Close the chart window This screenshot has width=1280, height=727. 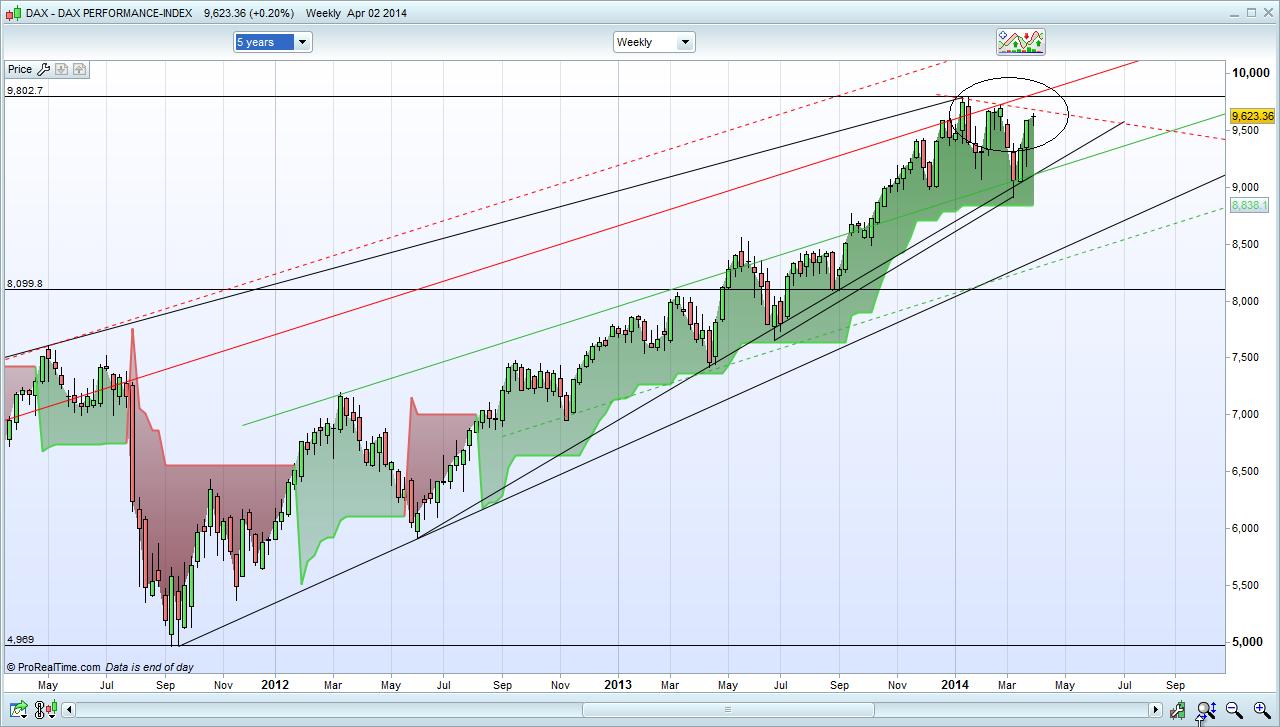pos(1269,13)
